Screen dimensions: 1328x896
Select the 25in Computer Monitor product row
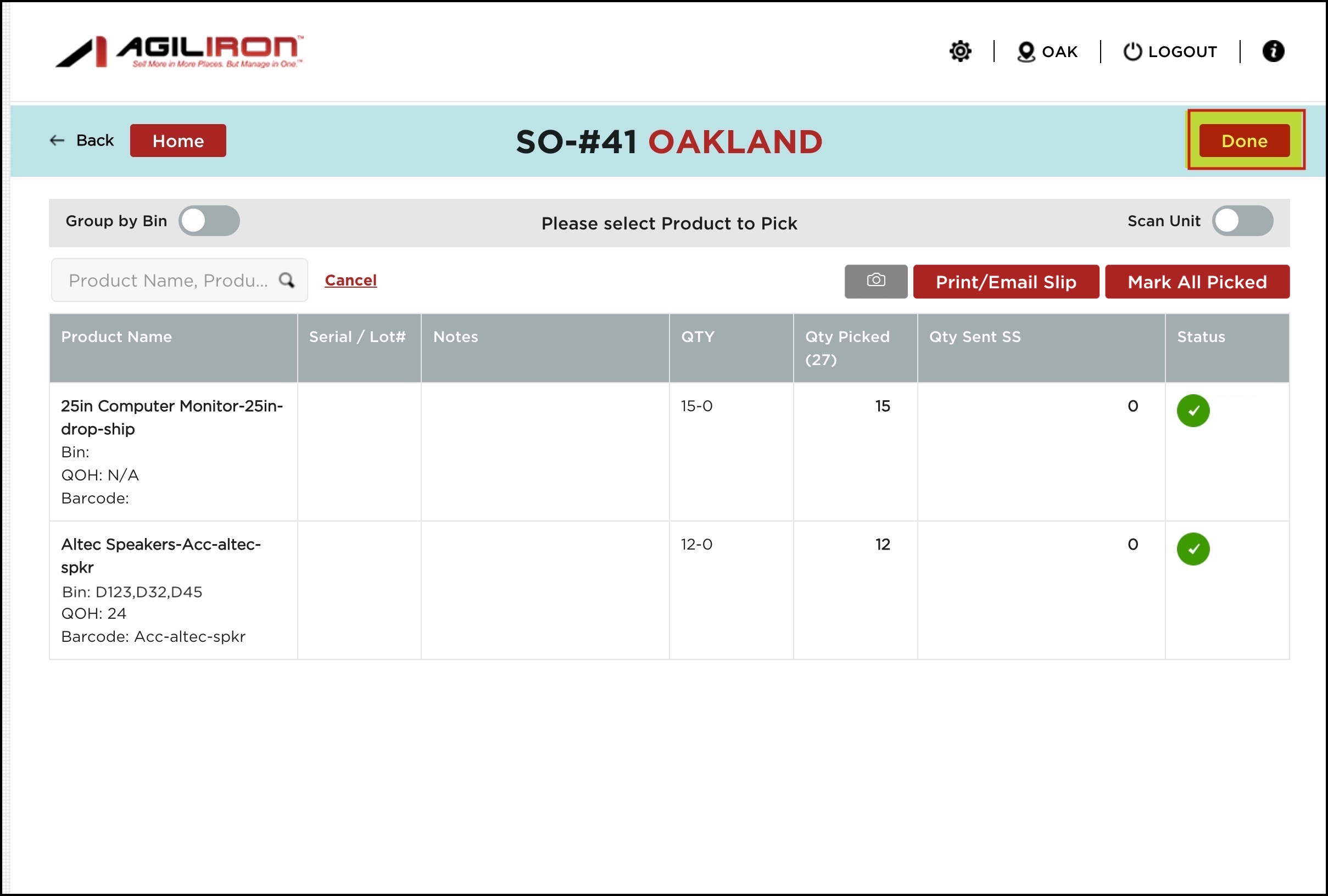171,417
